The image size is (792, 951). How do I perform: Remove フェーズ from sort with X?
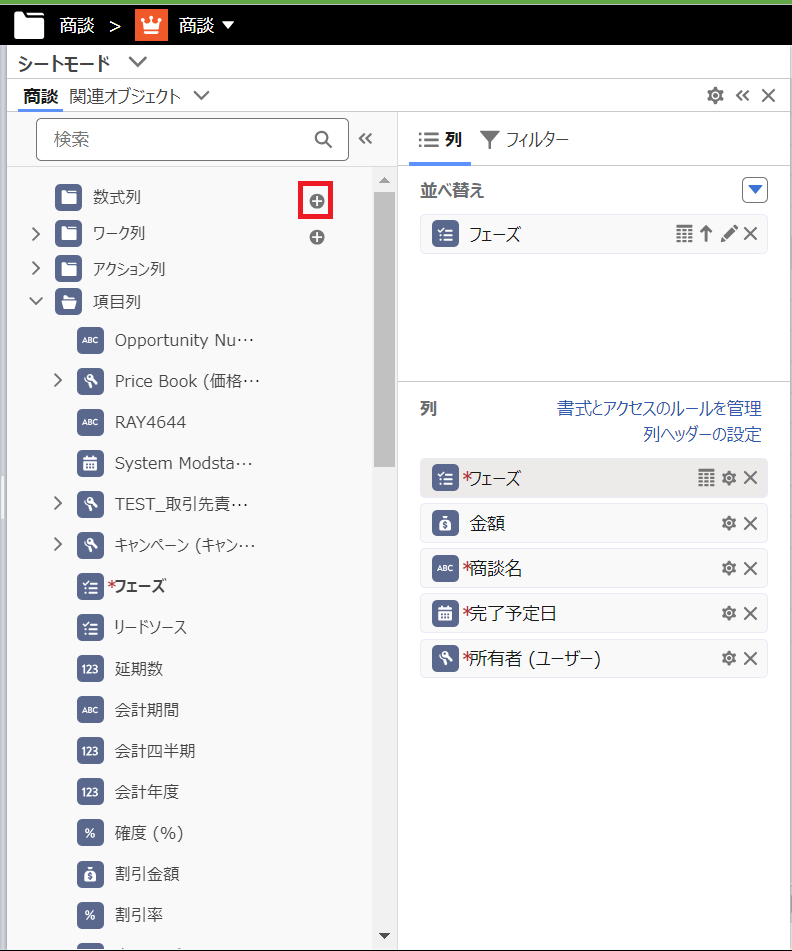(x=750, y=234)
